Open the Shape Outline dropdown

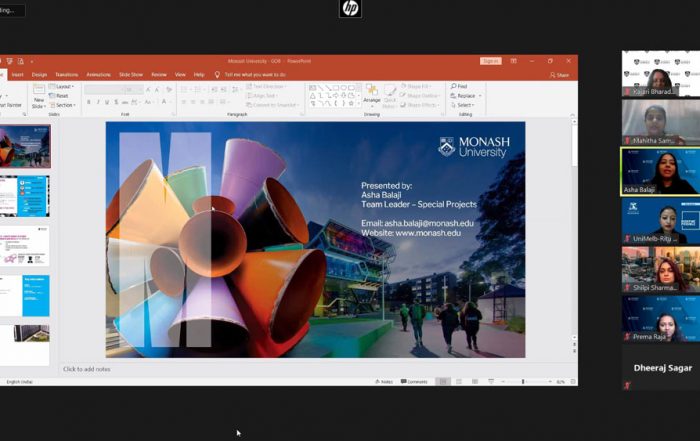pos(419,96)
